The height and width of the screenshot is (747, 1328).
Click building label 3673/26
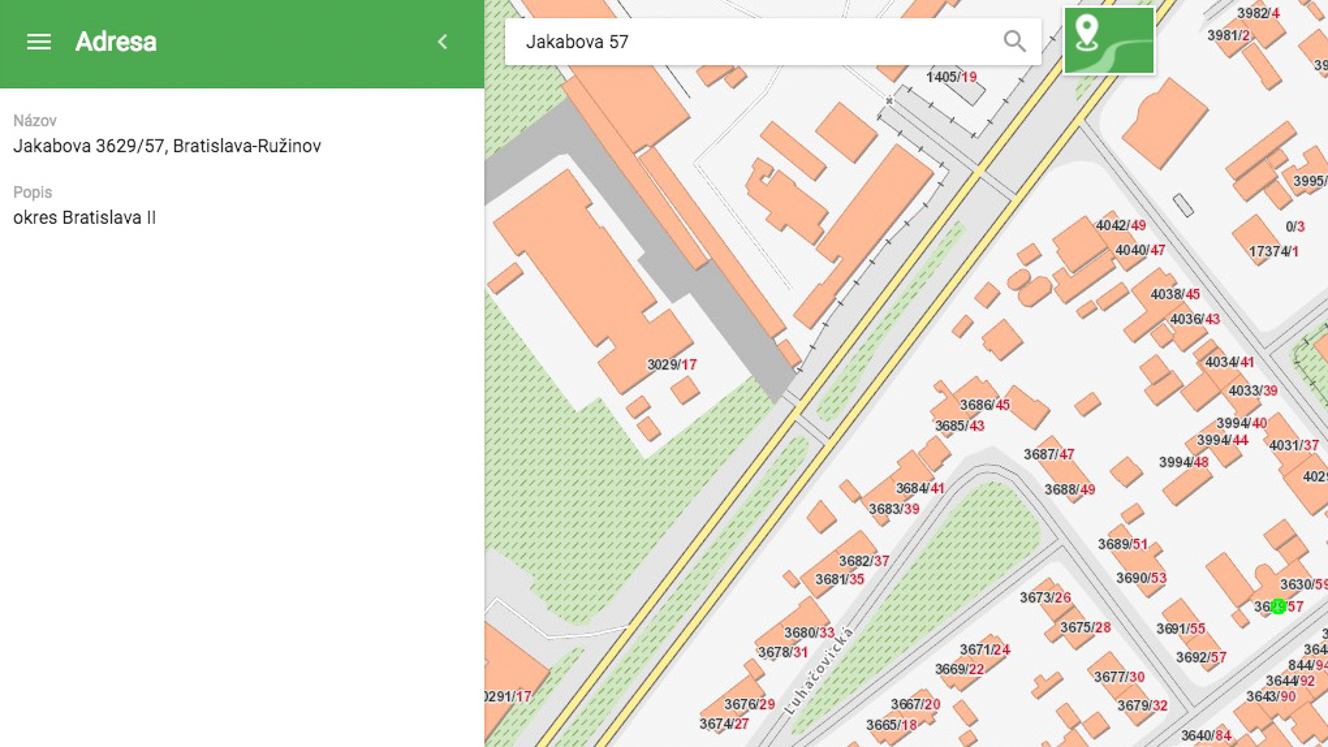click(1045, 598)
